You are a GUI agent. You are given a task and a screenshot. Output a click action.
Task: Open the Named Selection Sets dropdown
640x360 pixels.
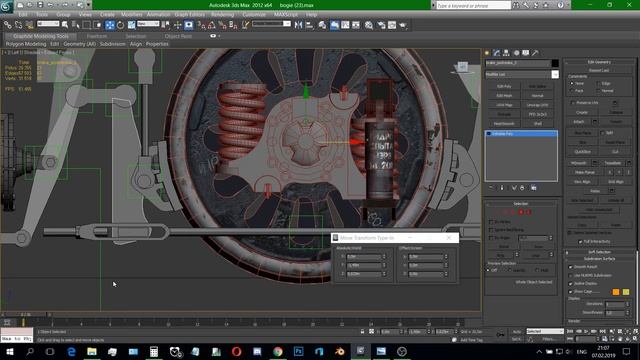[x=271, y=24]
